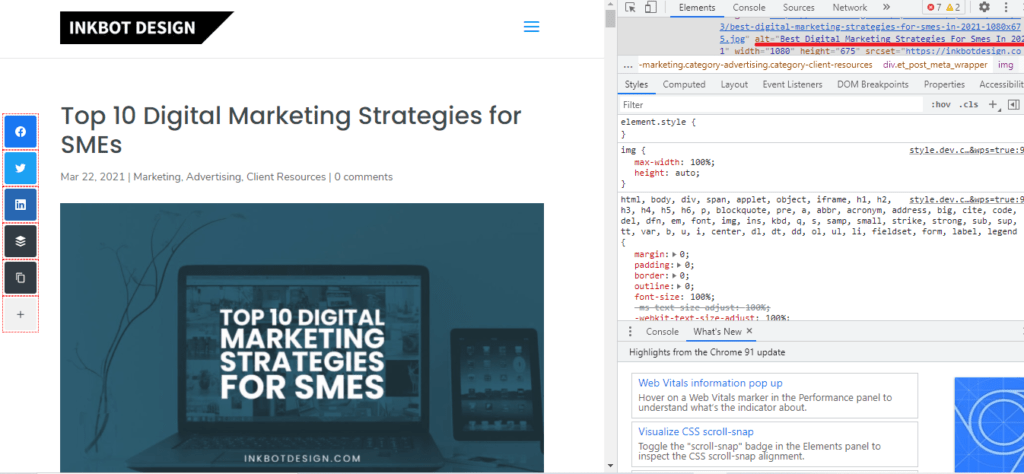This screenshot has height=474, width=1024.
Task: Activate the inspect element picker in DevTools
Action: (630, 8)
